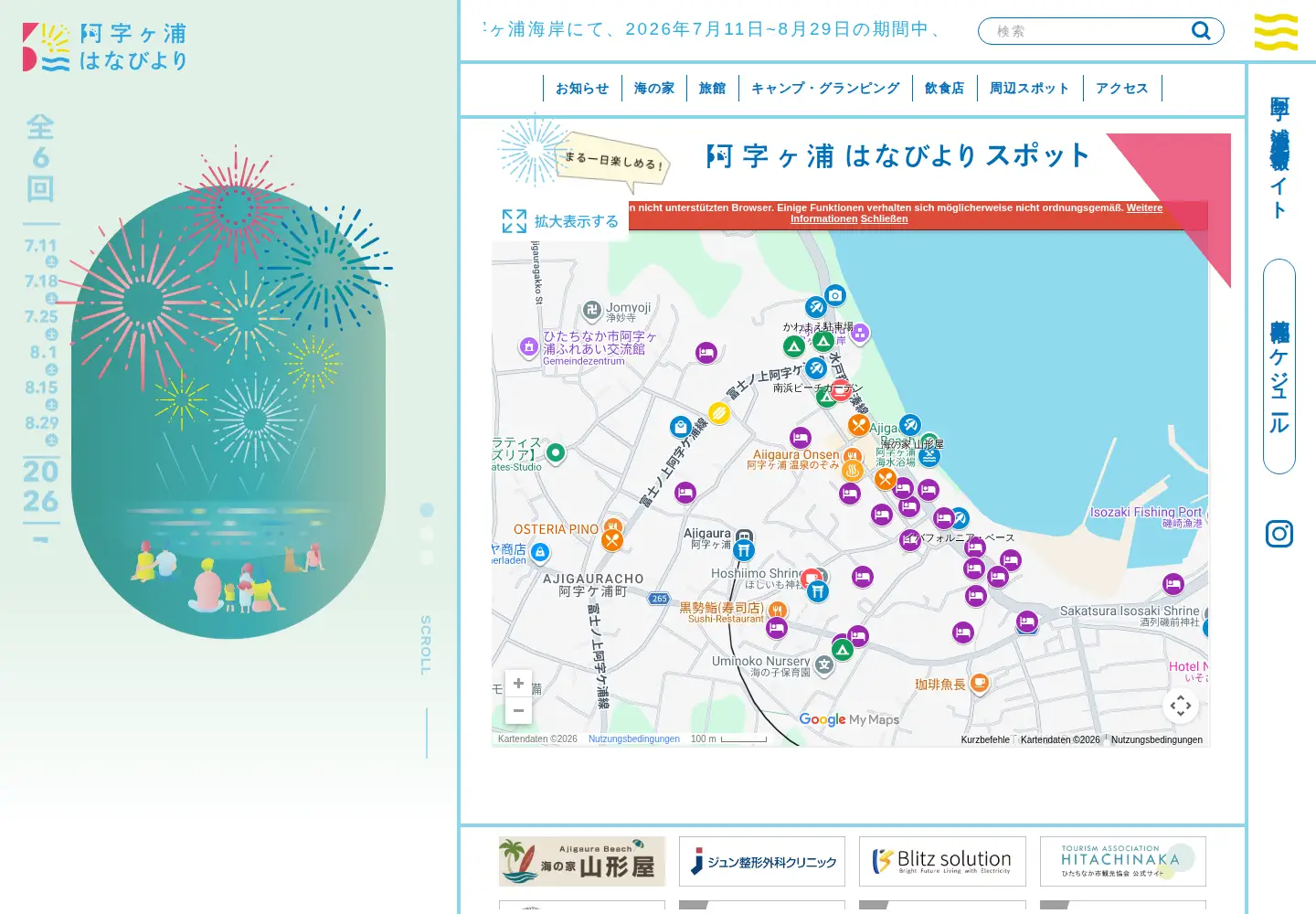
Task: Open the 海の家 menu item
Action: tap(654, 89)
